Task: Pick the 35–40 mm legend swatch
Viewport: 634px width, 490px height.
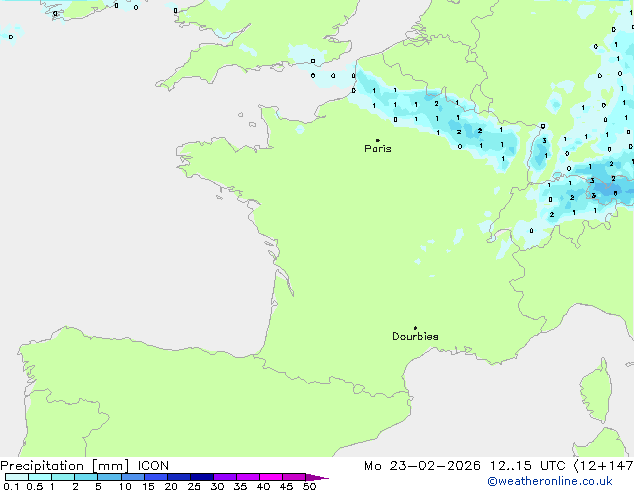Action: (248, 477)
